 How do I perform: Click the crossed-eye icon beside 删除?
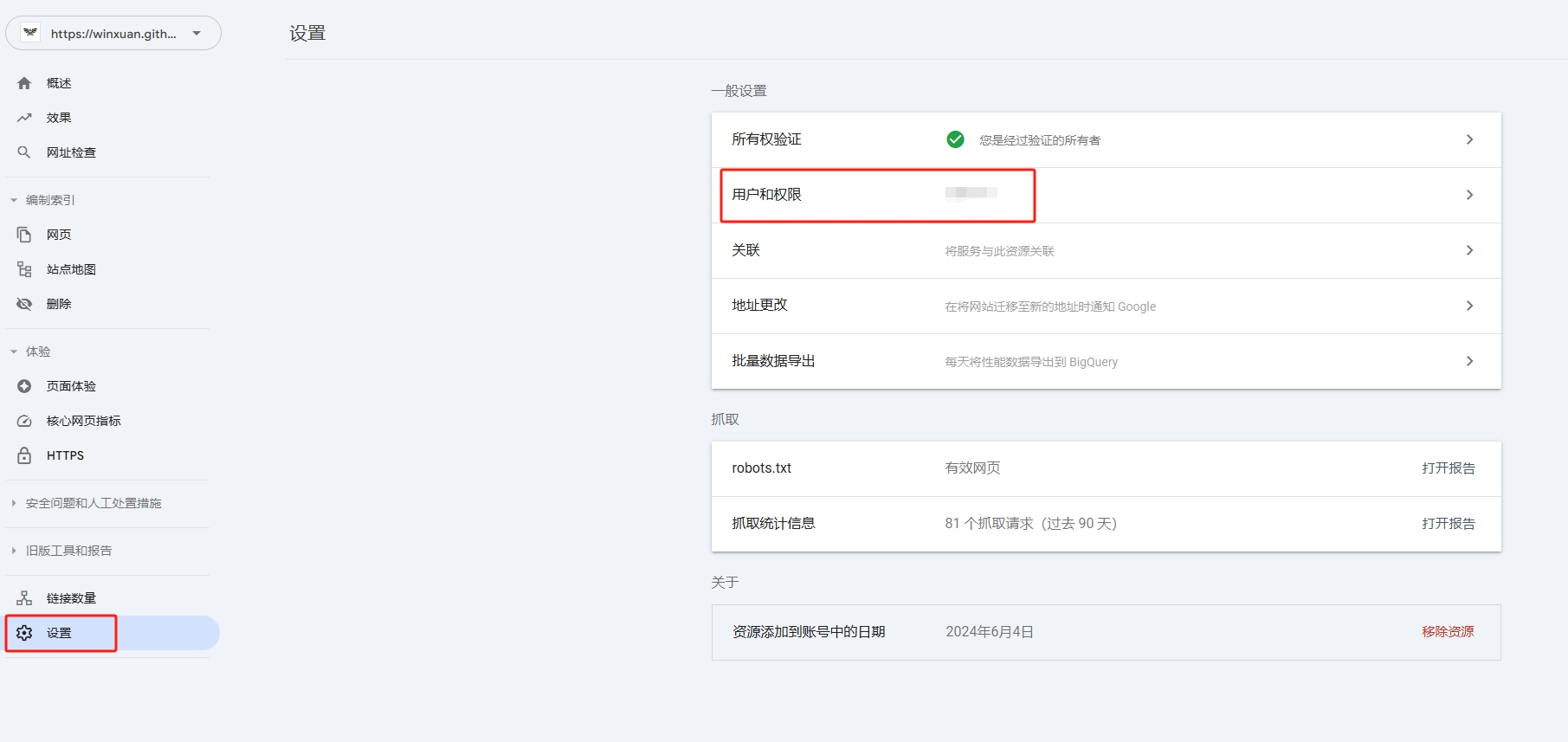click(x=24, y=304)
